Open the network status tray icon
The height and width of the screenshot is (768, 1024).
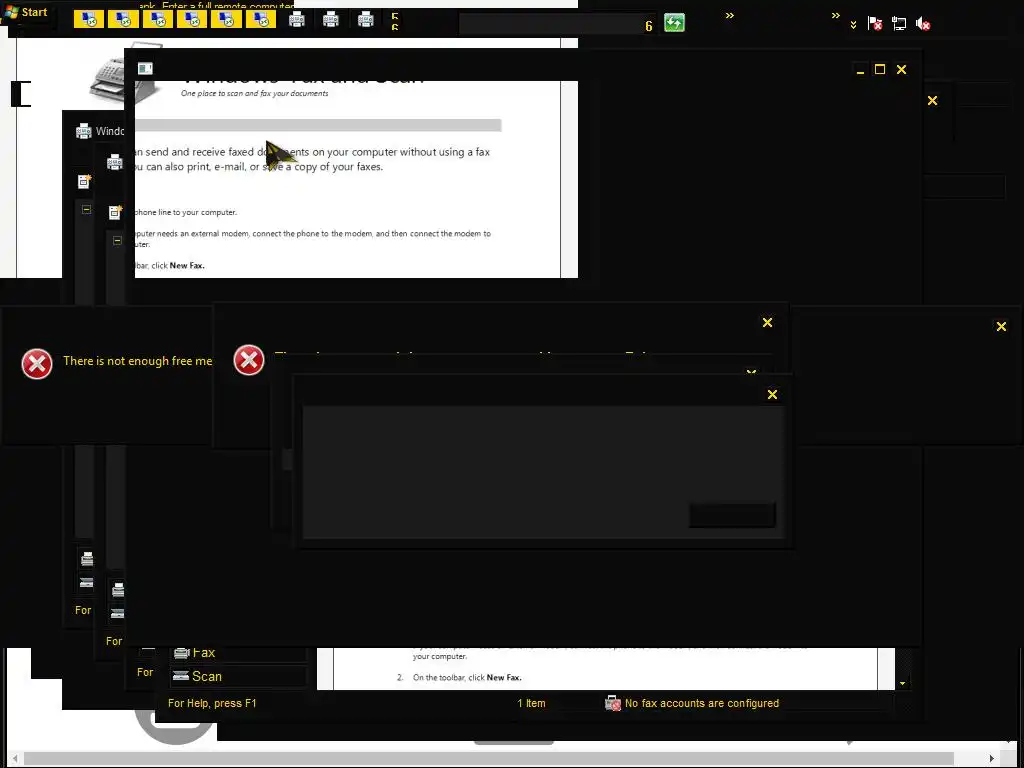coord(899,24)
